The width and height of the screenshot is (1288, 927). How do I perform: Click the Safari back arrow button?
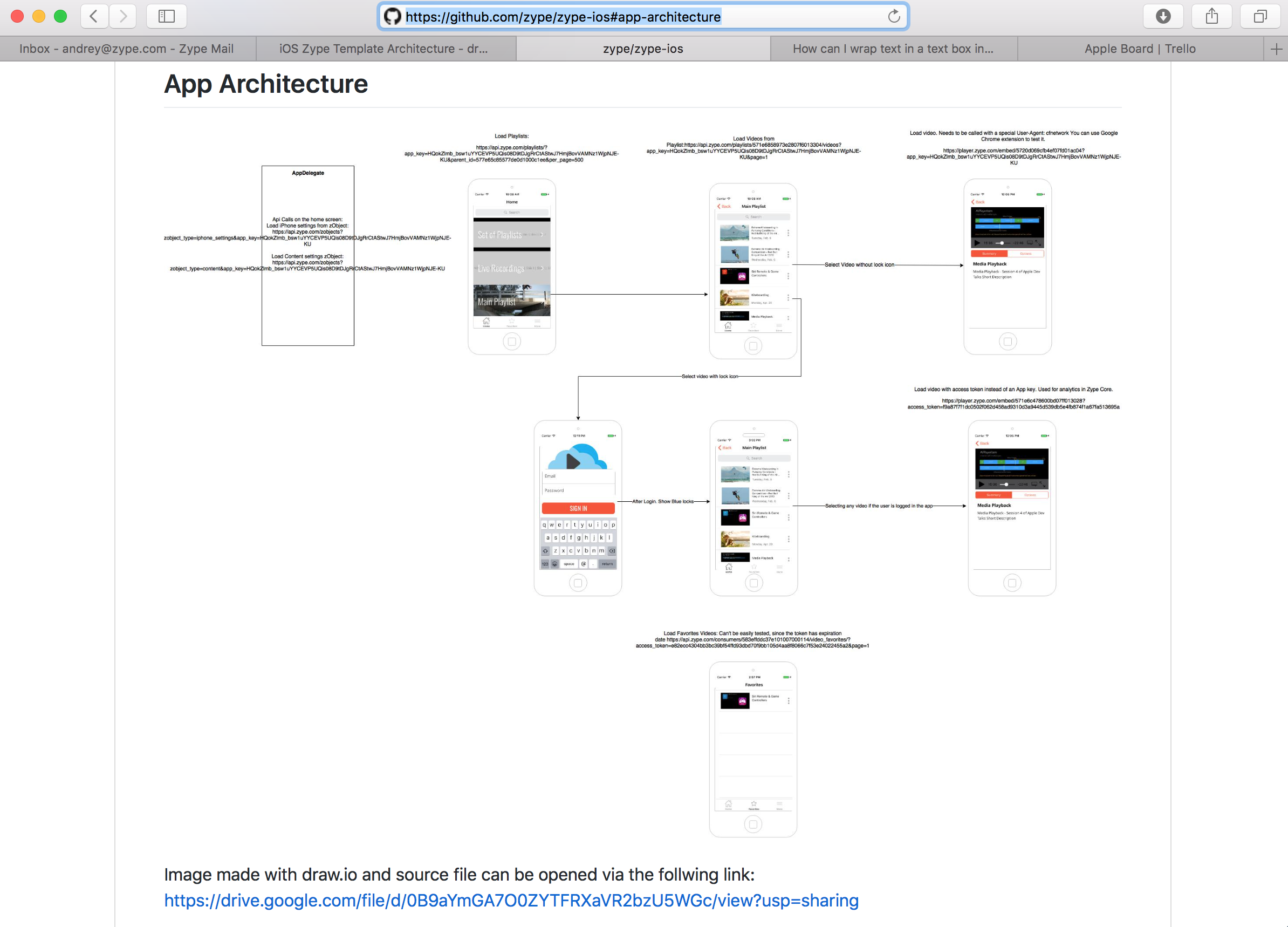(x=94, y=17)
